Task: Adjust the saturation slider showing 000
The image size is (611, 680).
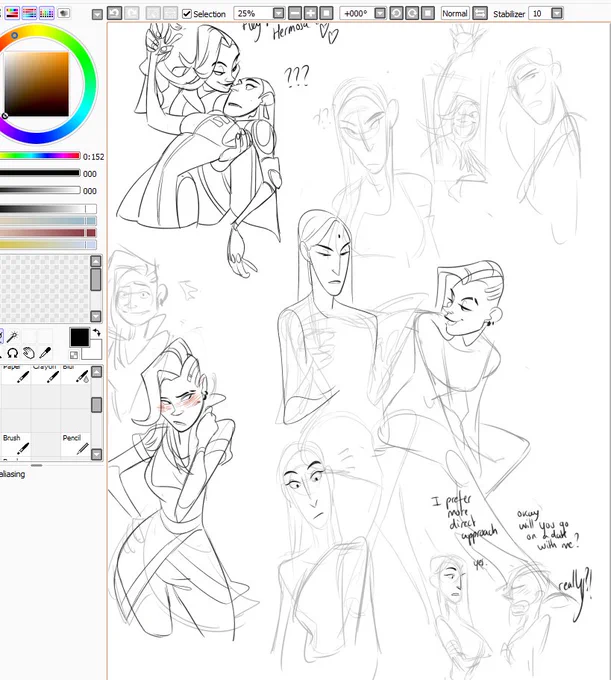Action: click(x=40, y=173)
